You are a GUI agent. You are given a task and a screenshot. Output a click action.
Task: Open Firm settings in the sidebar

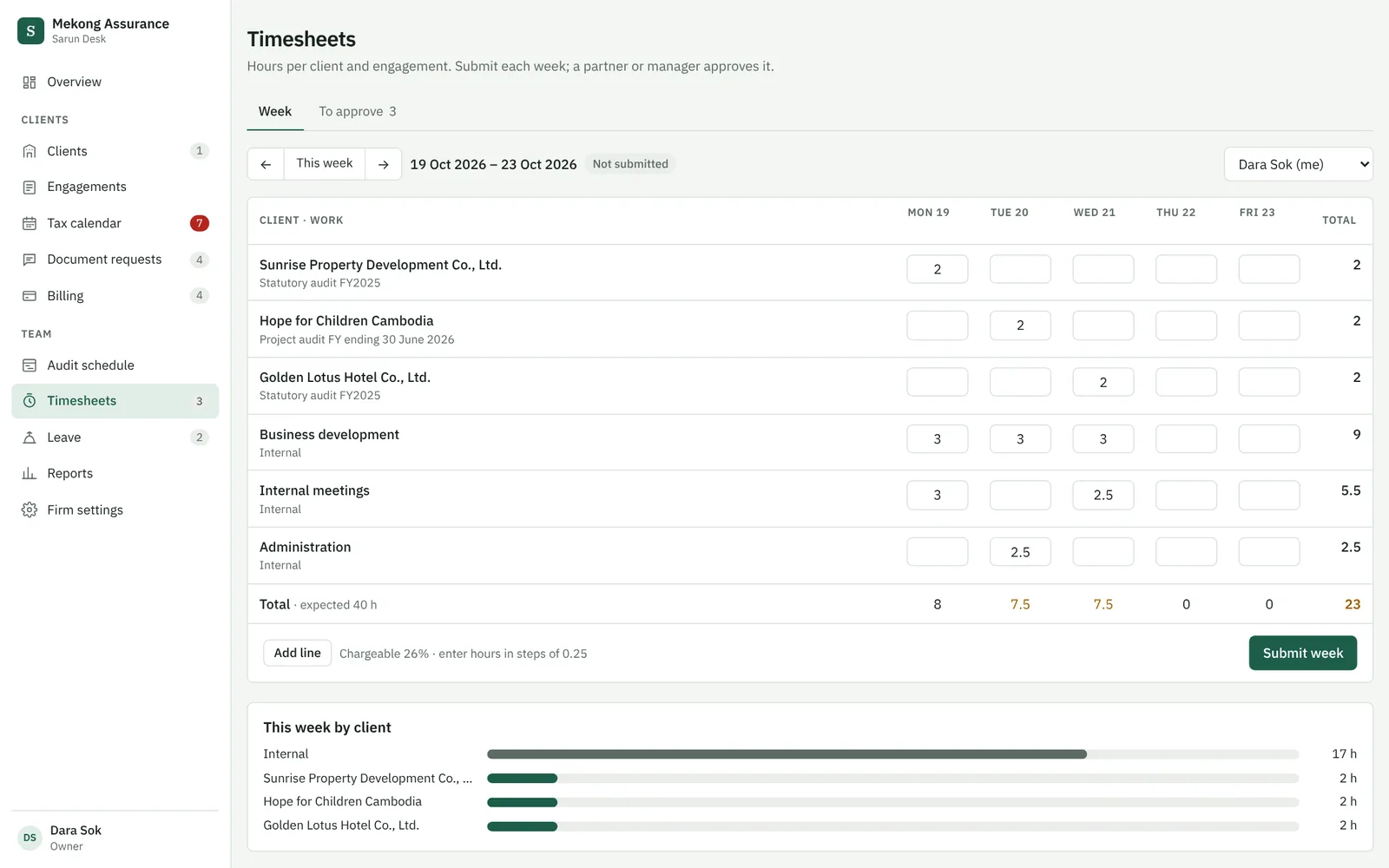click(x=115, y=510)
